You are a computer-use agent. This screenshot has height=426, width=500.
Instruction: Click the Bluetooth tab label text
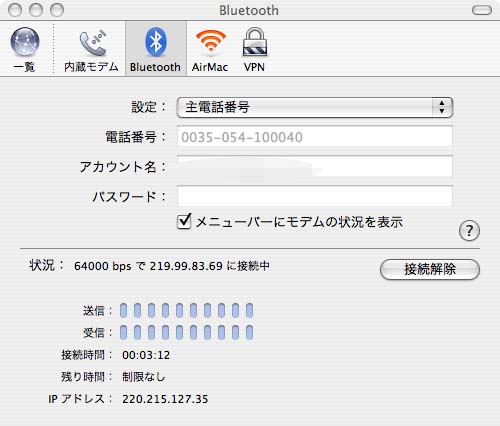point(155,67)
